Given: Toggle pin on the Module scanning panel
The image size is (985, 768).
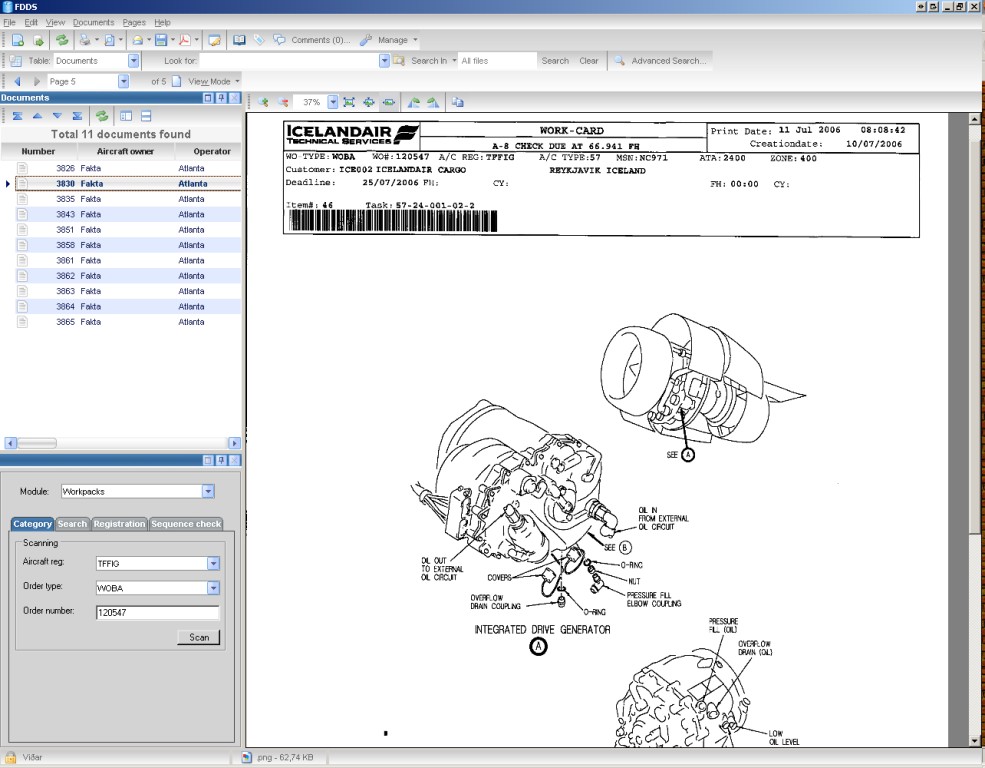Looking at the screenshot, I should (222, 460).
